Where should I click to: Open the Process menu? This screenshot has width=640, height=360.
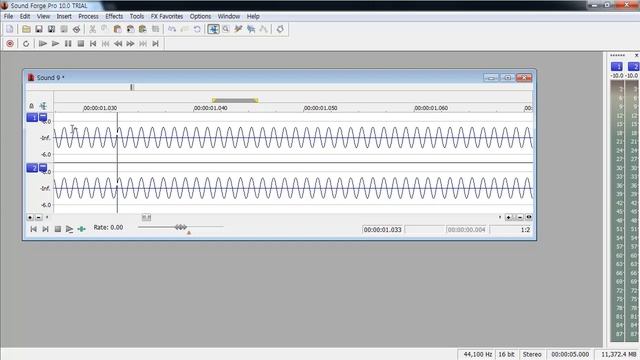(88, 16)
